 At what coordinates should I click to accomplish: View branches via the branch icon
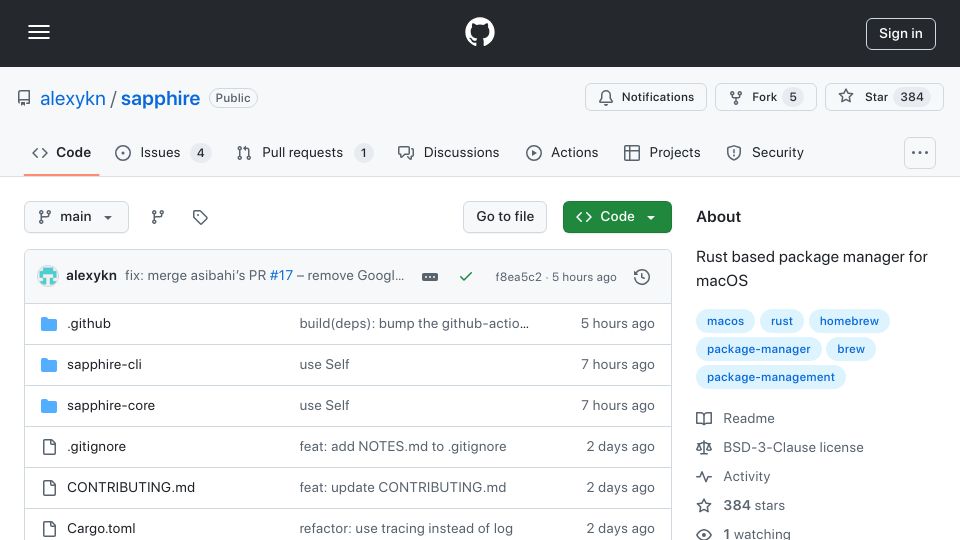[158, 217]
